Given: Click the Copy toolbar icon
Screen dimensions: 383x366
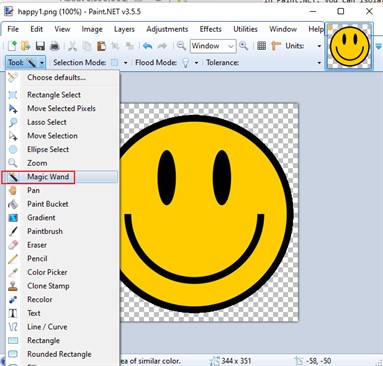Looking at the screenshot, I should coord(87,46).
